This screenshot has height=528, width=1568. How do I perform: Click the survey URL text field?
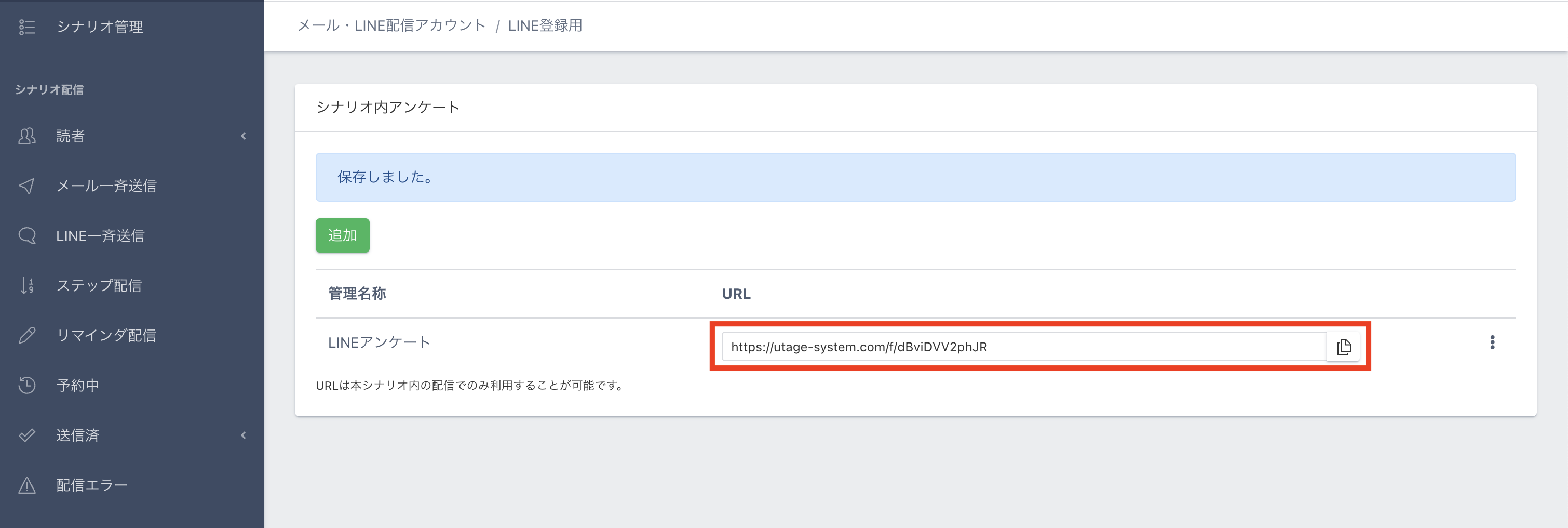pos(1023,347)
